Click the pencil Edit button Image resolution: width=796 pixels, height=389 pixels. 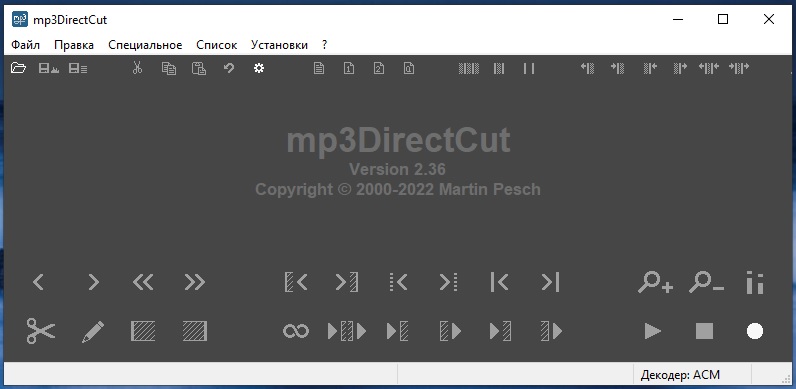(93, 332)
